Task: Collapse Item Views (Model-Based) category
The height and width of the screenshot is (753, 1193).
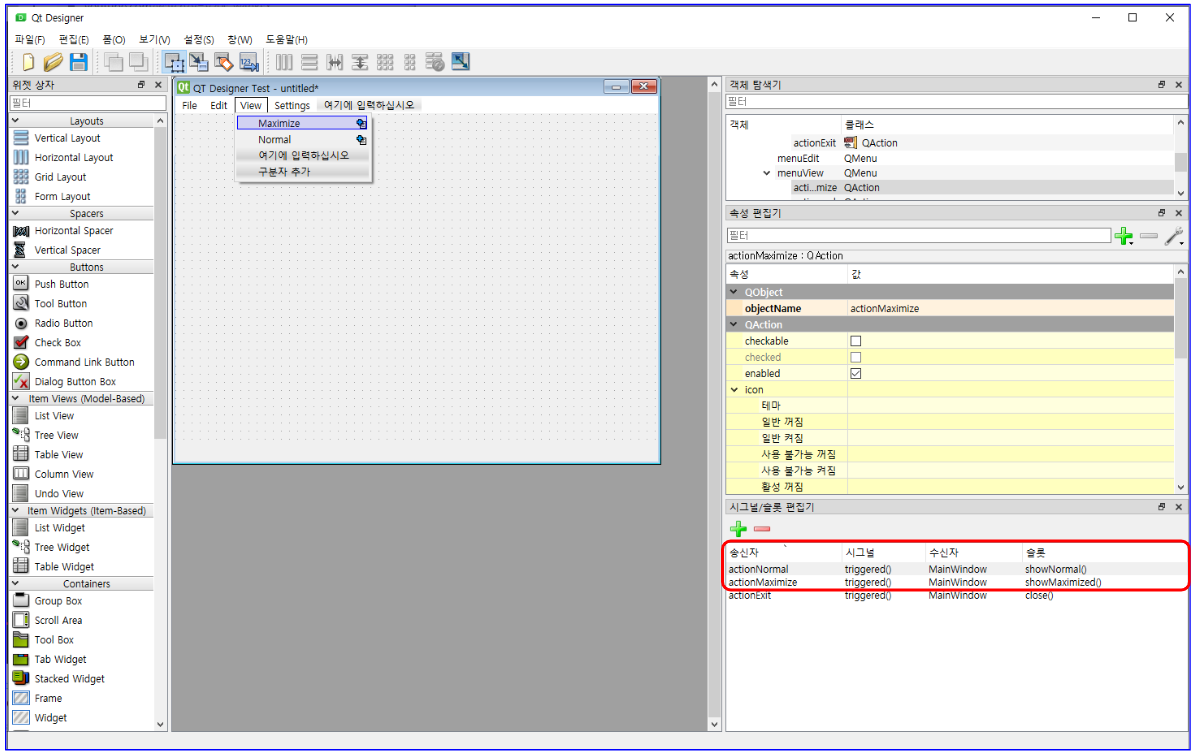Action: point(15,398)
